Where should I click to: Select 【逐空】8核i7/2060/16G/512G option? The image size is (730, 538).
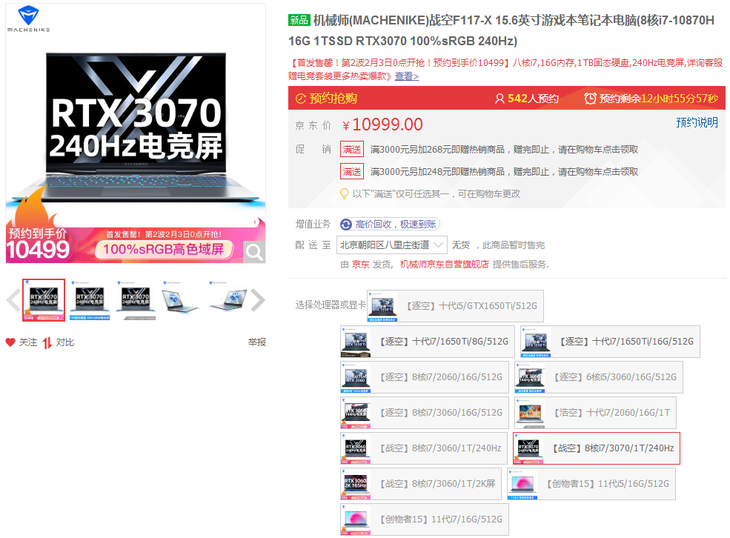tap(423, 377)
